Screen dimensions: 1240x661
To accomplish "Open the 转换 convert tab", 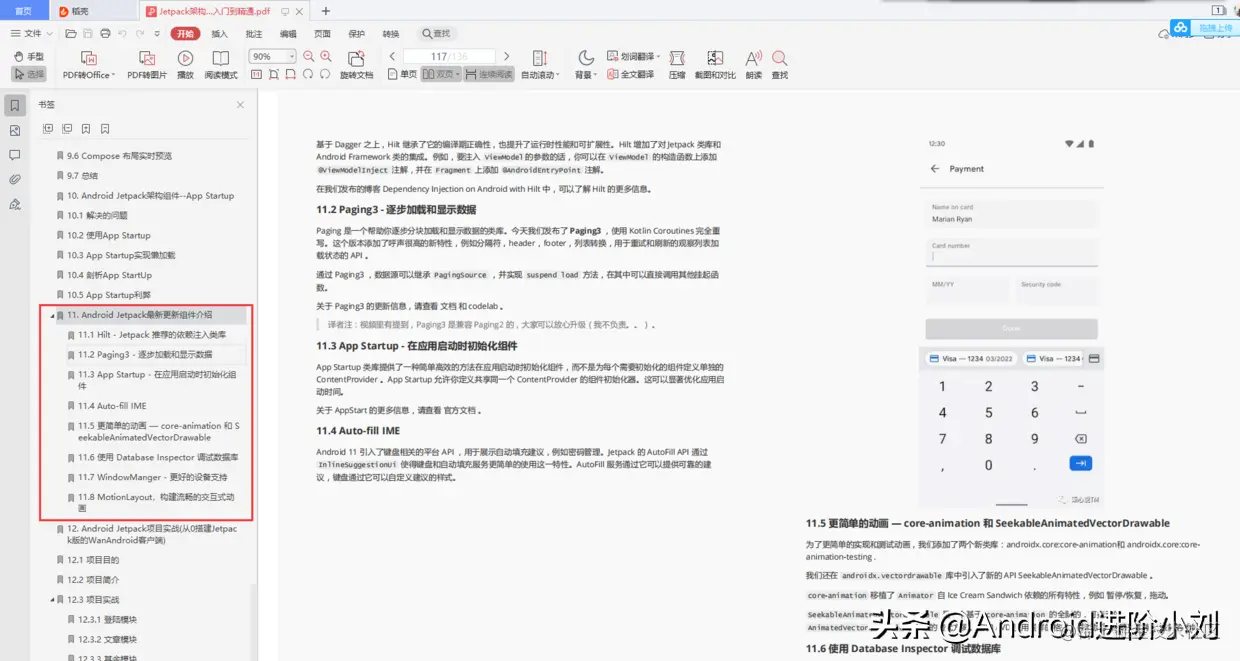I will click(391, 33).
